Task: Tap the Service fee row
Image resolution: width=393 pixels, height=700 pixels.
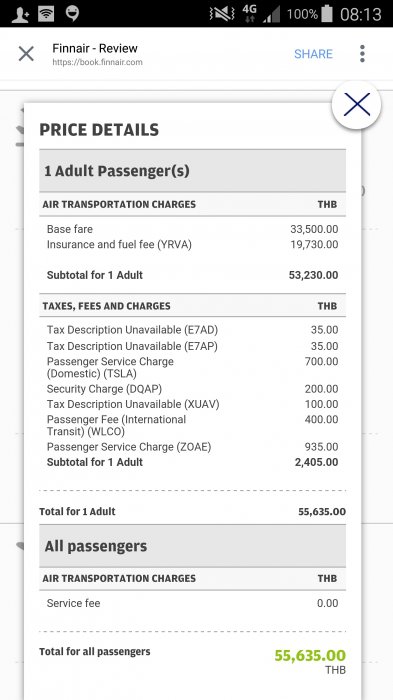Action: (192, 603)
